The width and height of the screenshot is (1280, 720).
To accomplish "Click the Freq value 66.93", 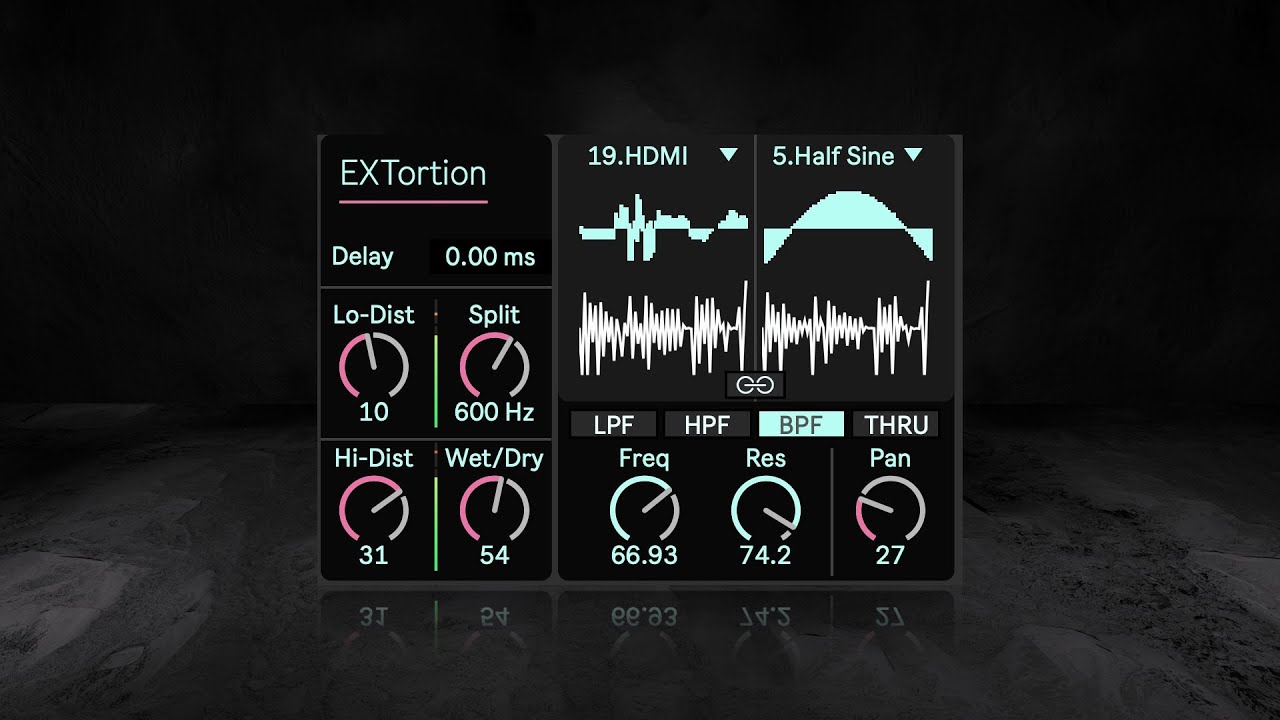I will pos(644,555).
